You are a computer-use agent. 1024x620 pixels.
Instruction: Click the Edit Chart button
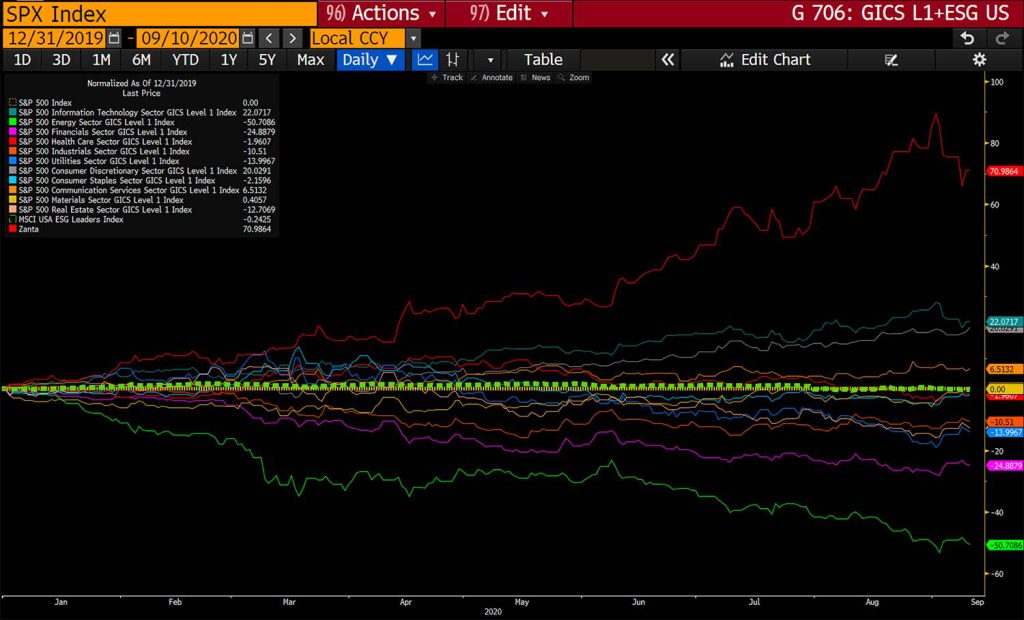pyautogui.click(x=765, y=60)
